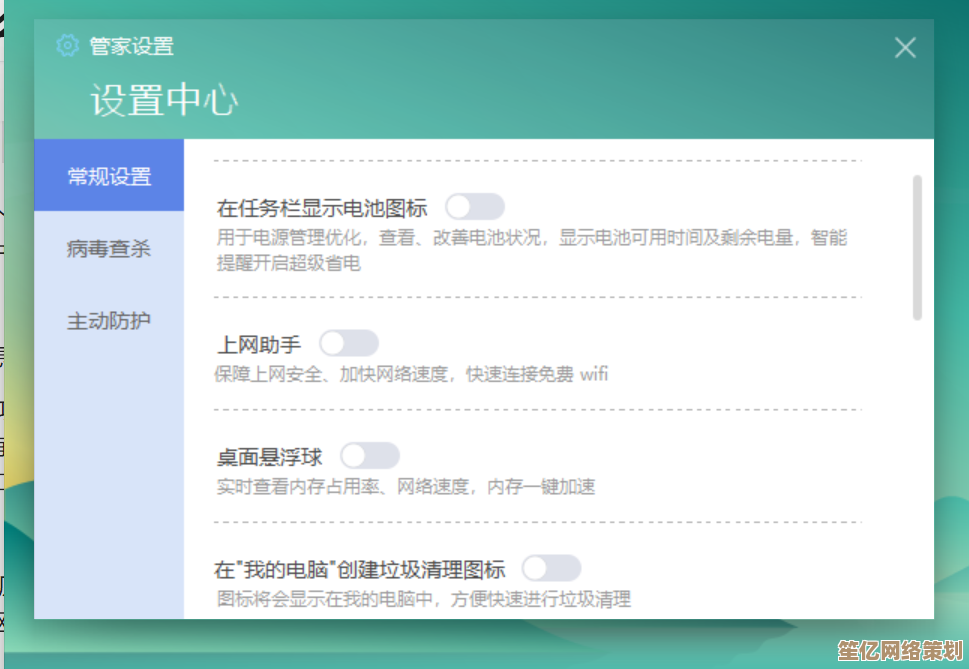Enable 在"我的电脑"创建垃圾清理图标 switch

pos(553,567)
